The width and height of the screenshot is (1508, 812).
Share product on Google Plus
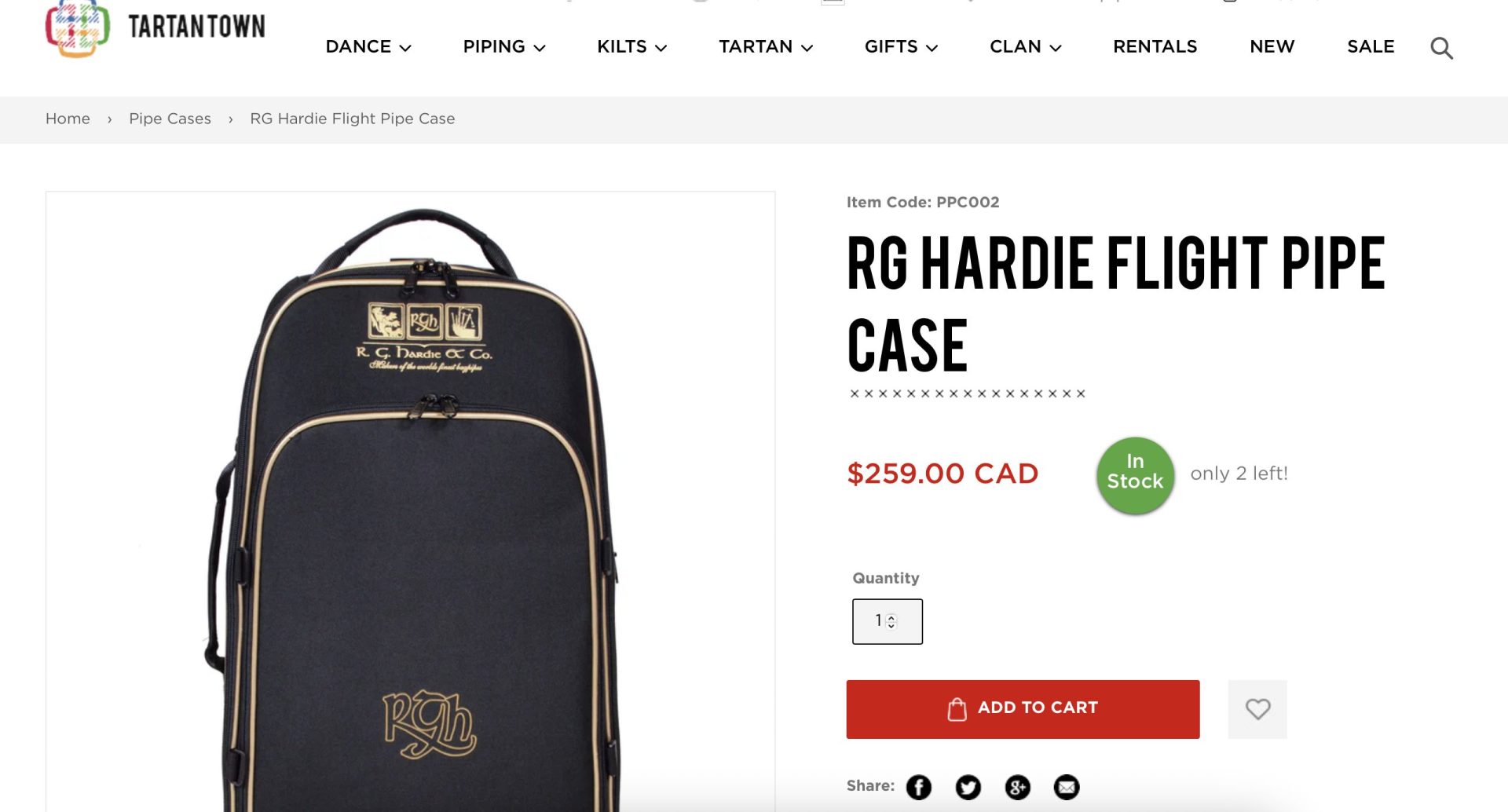1017,787
